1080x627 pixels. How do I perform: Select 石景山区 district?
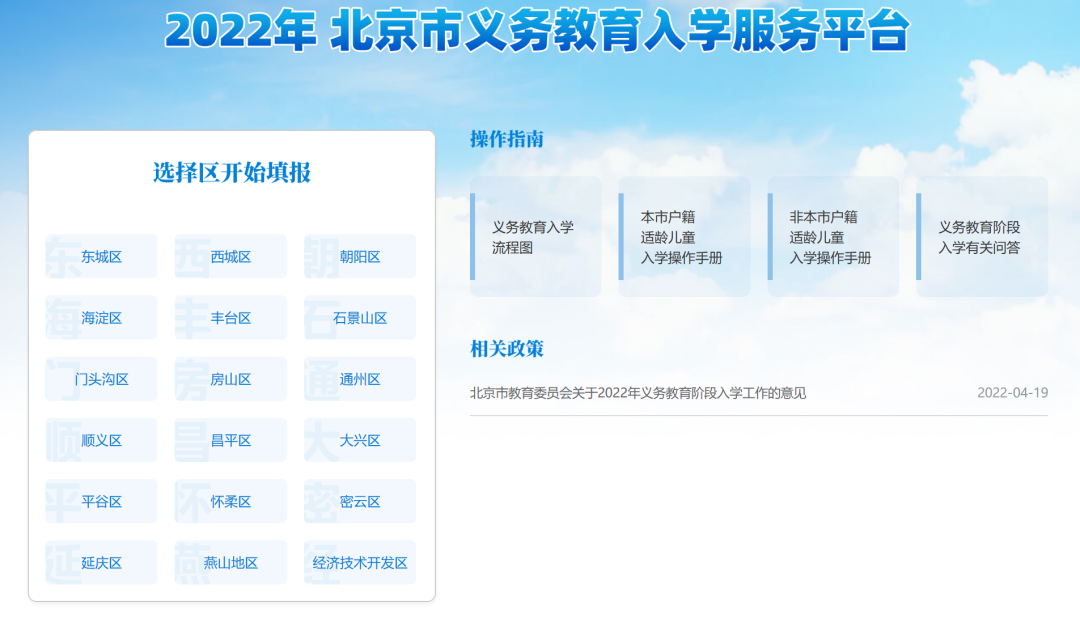[360, 318]
